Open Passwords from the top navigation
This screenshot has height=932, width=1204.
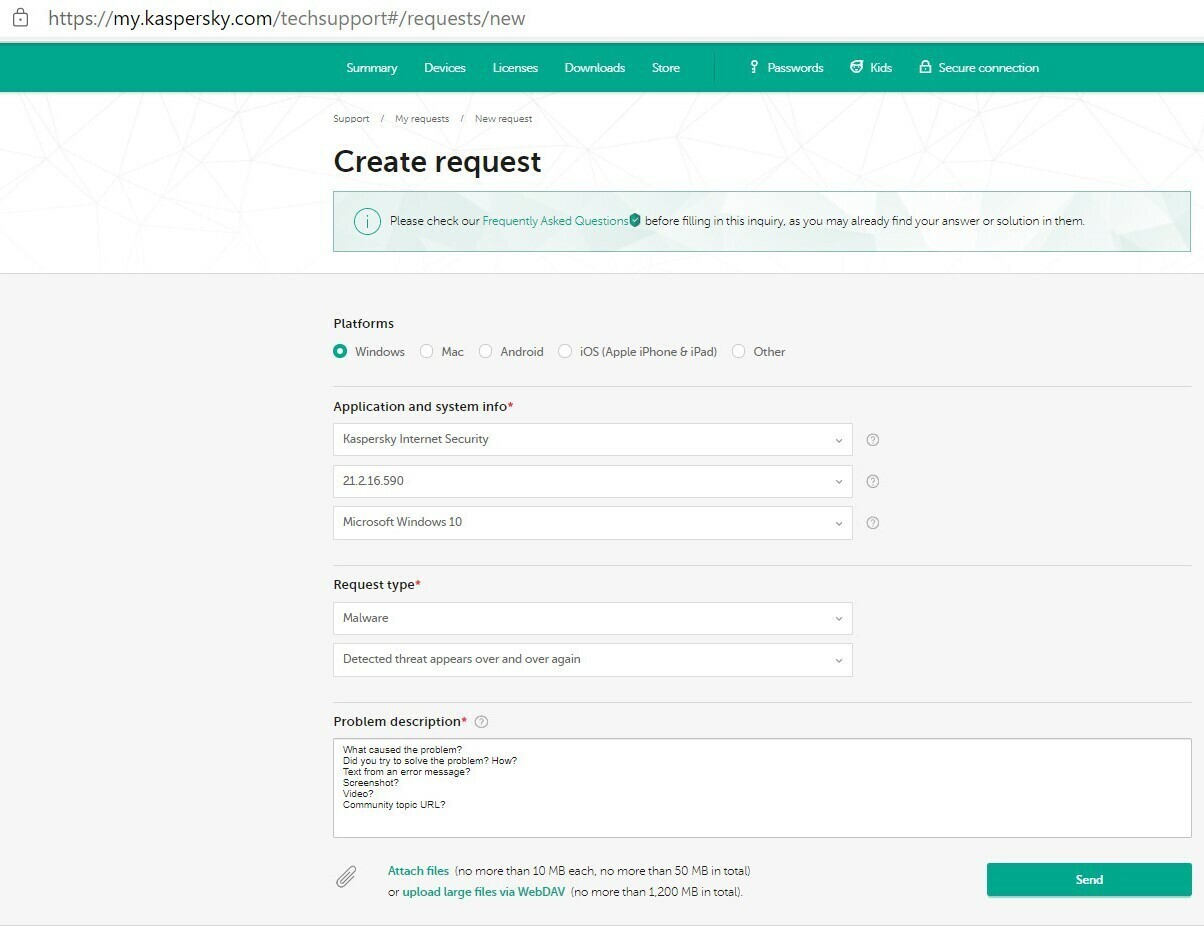click(x=786, y=68)
